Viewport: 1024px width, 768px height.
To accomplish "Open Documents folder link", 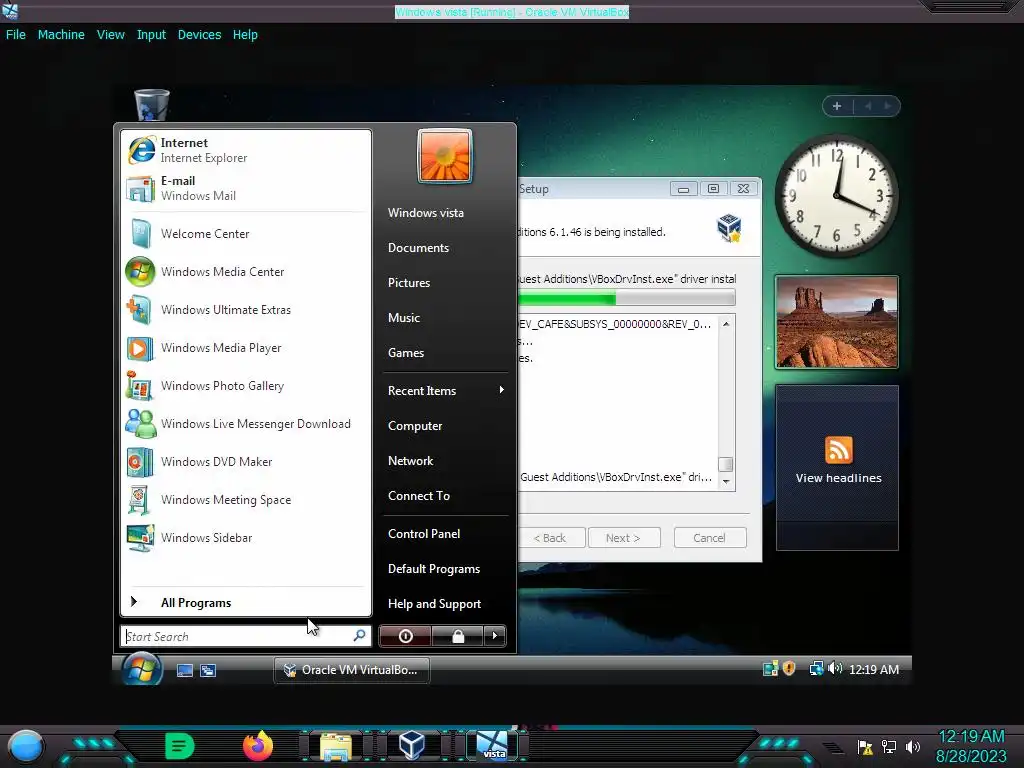I will pos(418,248).
